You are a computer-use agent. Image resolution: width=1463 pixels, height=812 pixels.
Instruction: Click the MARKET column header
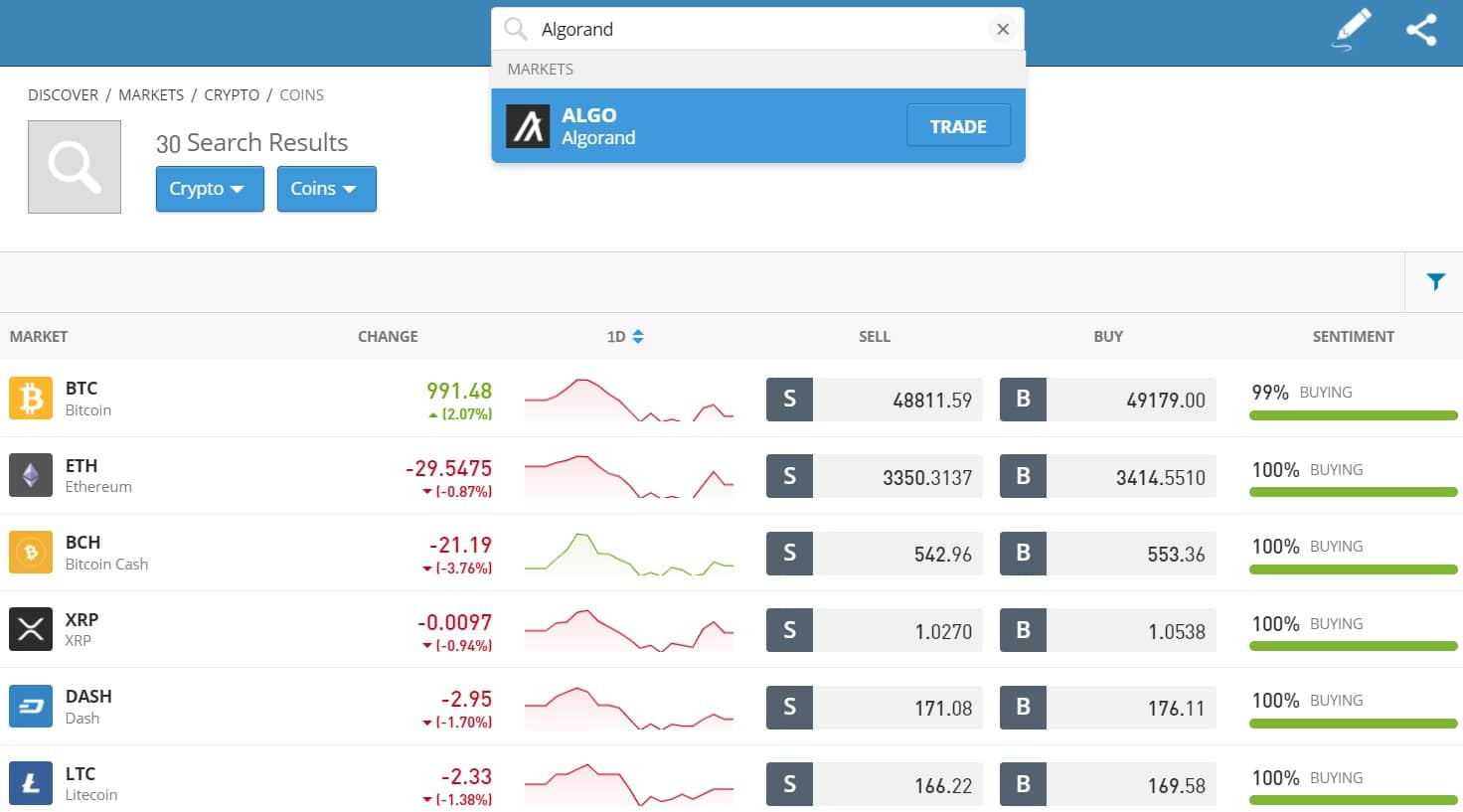[39, 337]
